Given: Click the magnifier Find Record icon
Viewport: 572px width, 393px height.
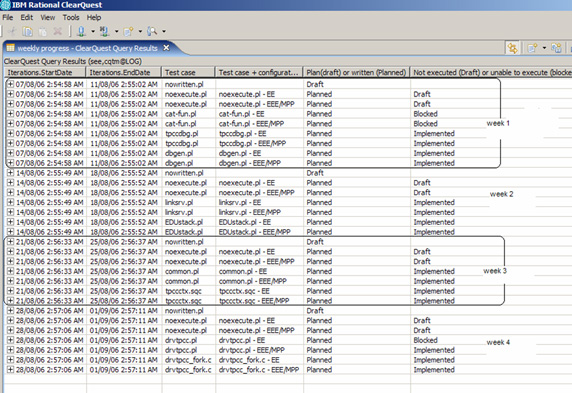Looking at the screenshot, I should 152,32.
